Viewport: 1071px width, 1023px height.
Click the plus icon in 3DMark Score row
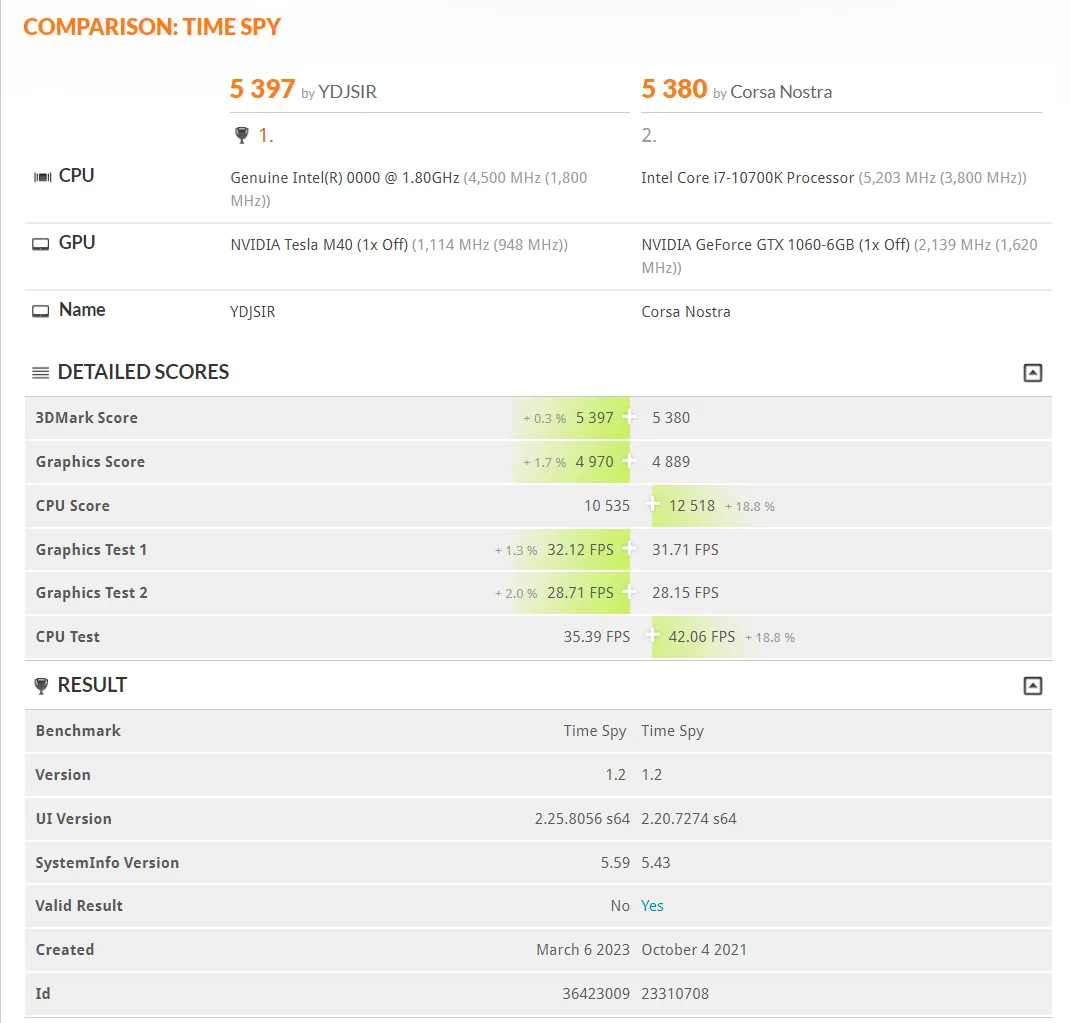[629, 417]
